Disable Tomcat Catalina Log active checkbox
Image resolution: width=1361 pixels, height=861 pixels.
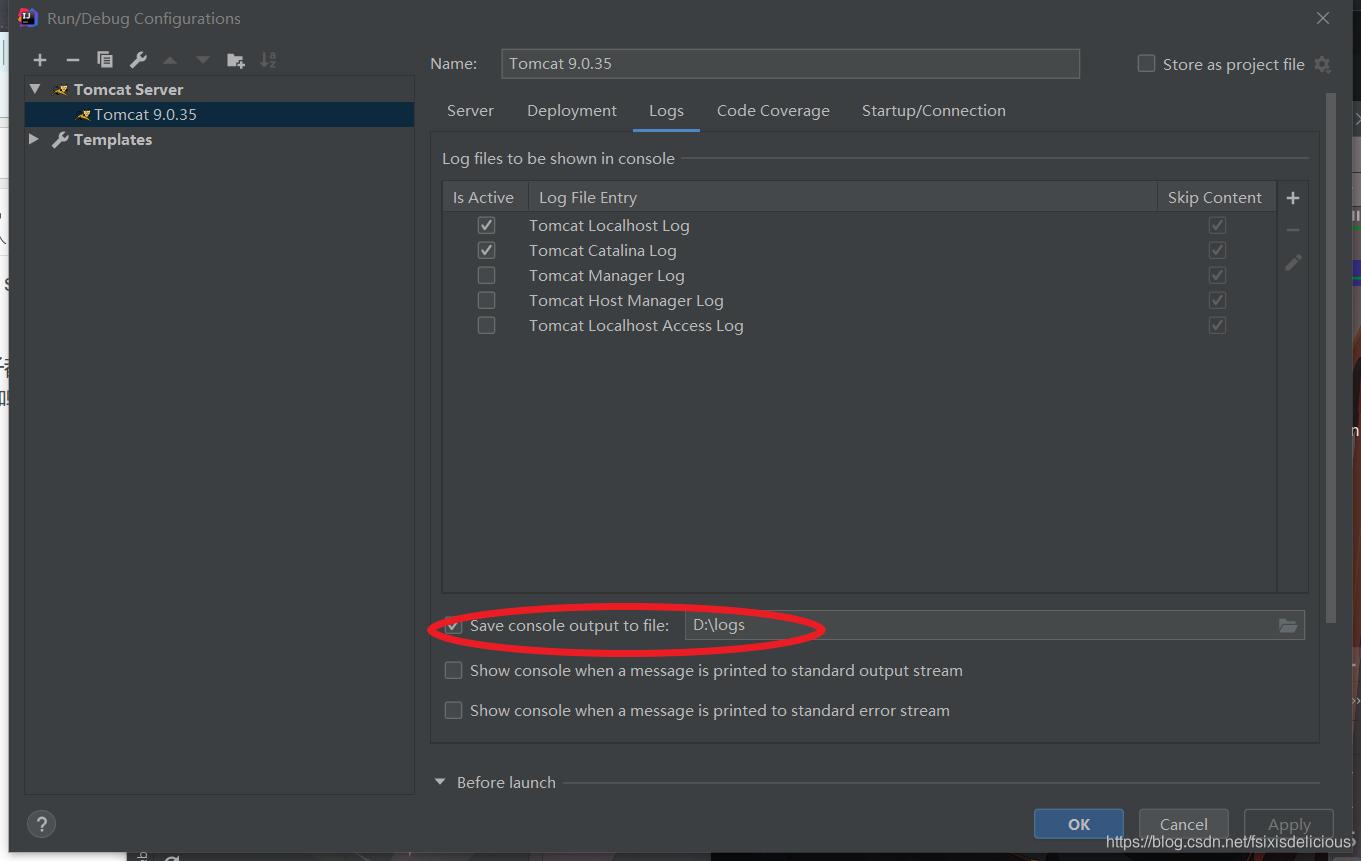click(486, 250)
